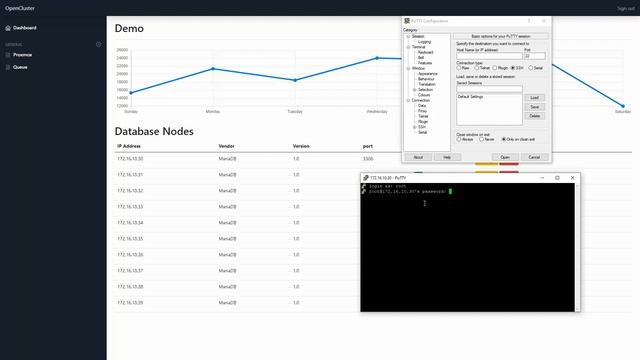Collapse the Session tree node expander
This screenshot has width=640, height=360.
408,37
